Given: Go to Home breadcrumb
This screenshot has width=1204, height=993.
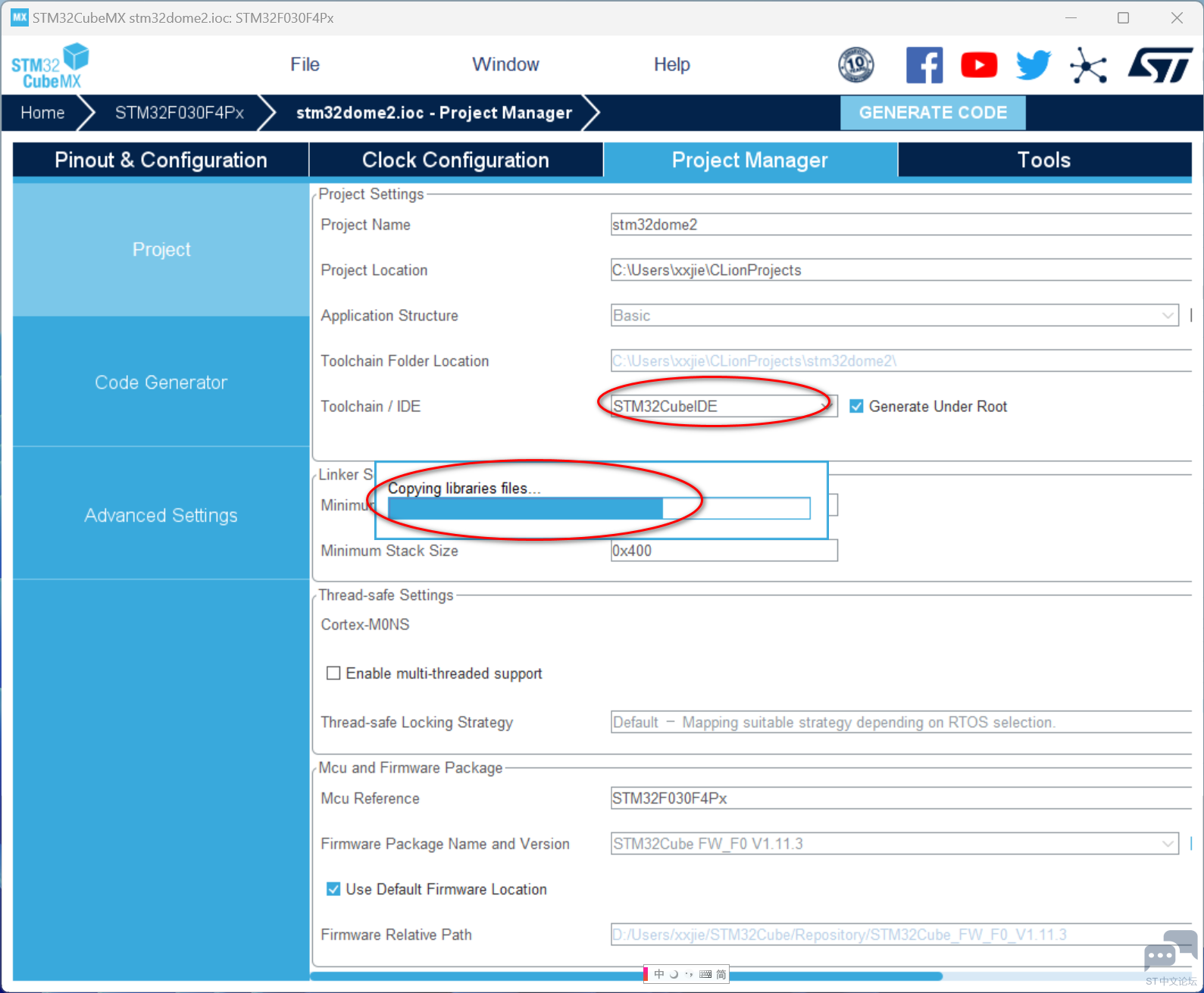Looking at the screenshot, I should pos(42,113).
